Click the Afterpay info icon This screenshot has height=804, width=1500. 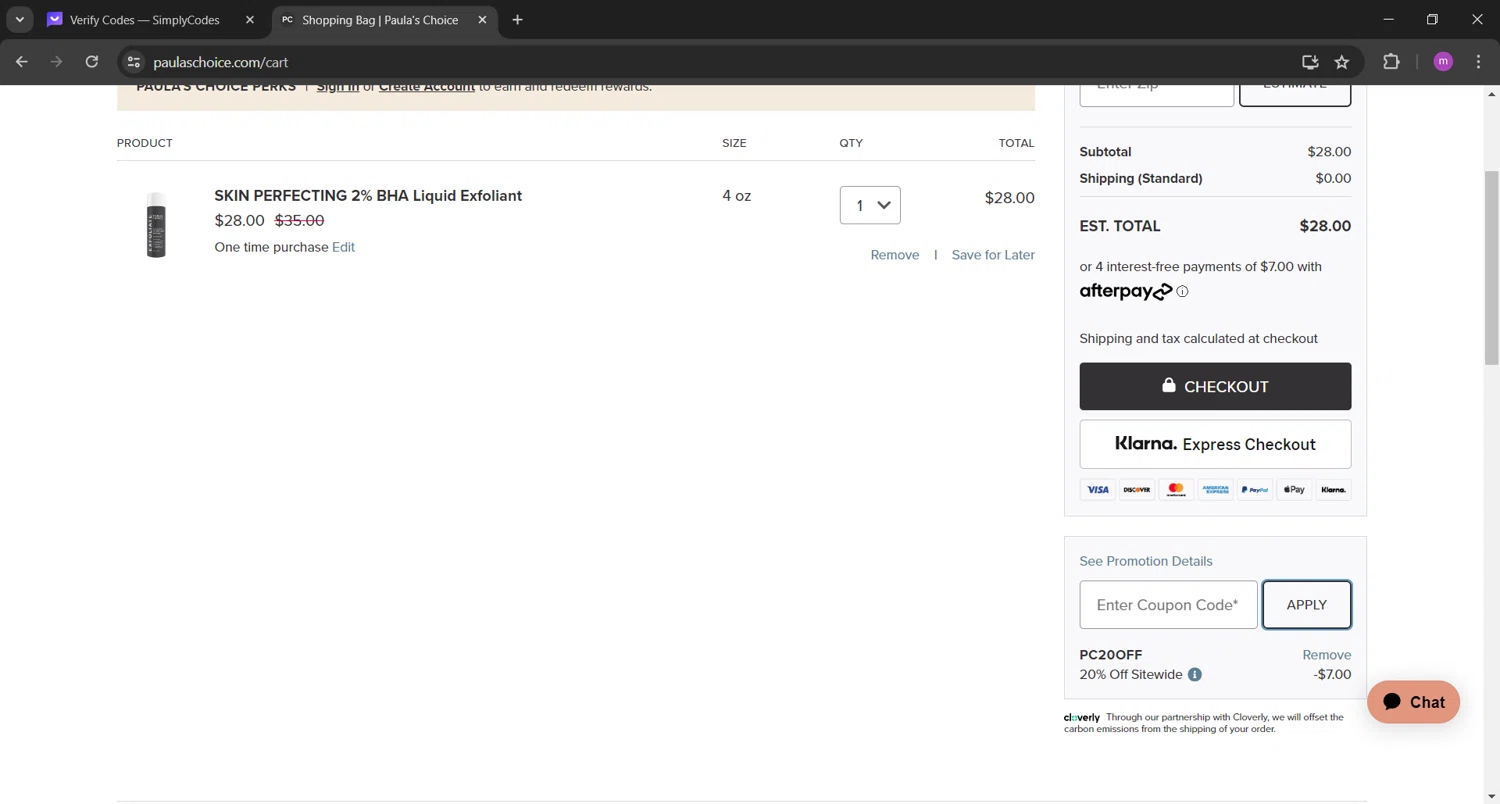point(1182,292)
